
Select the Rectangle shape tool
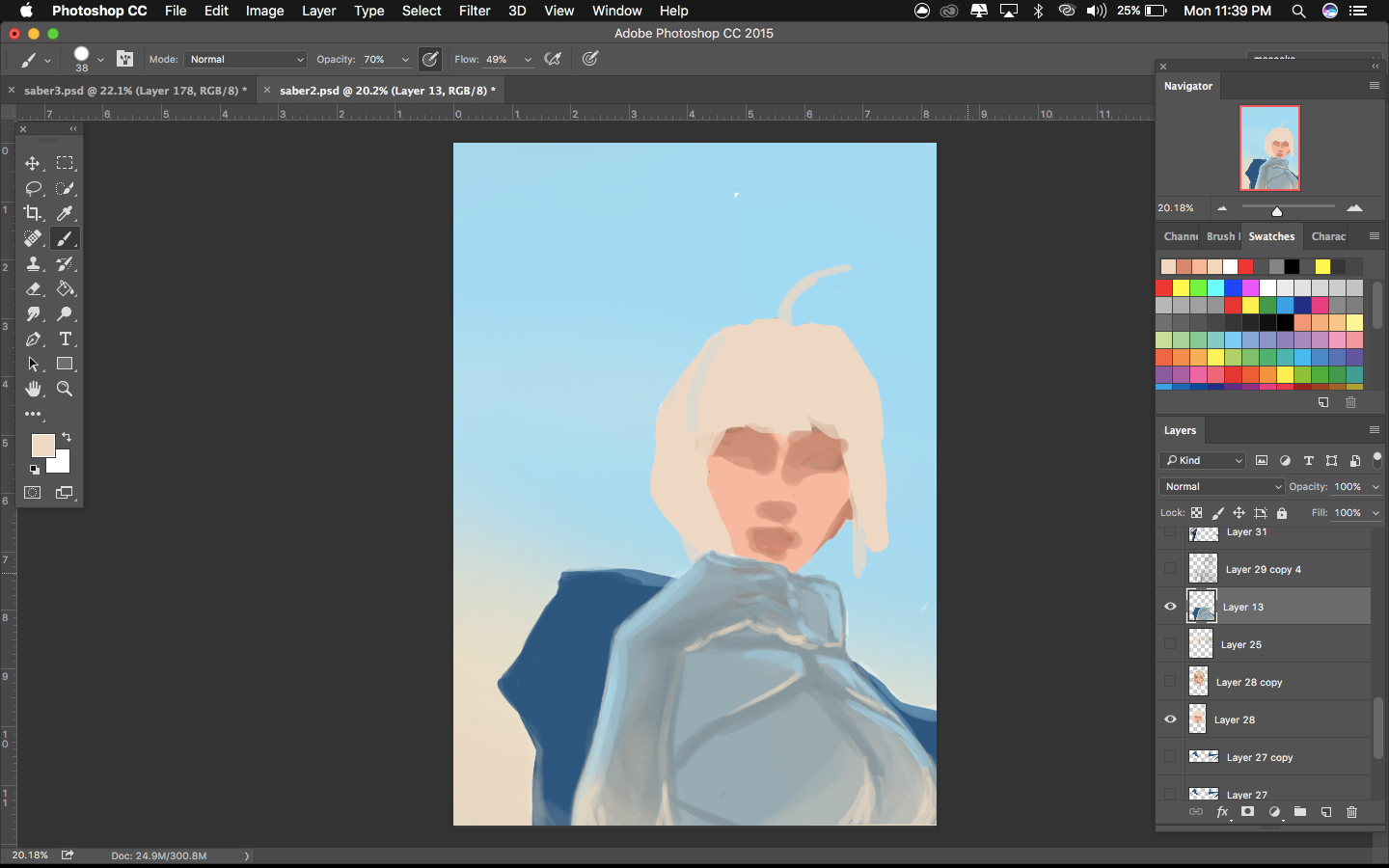(x=65, y=364)
